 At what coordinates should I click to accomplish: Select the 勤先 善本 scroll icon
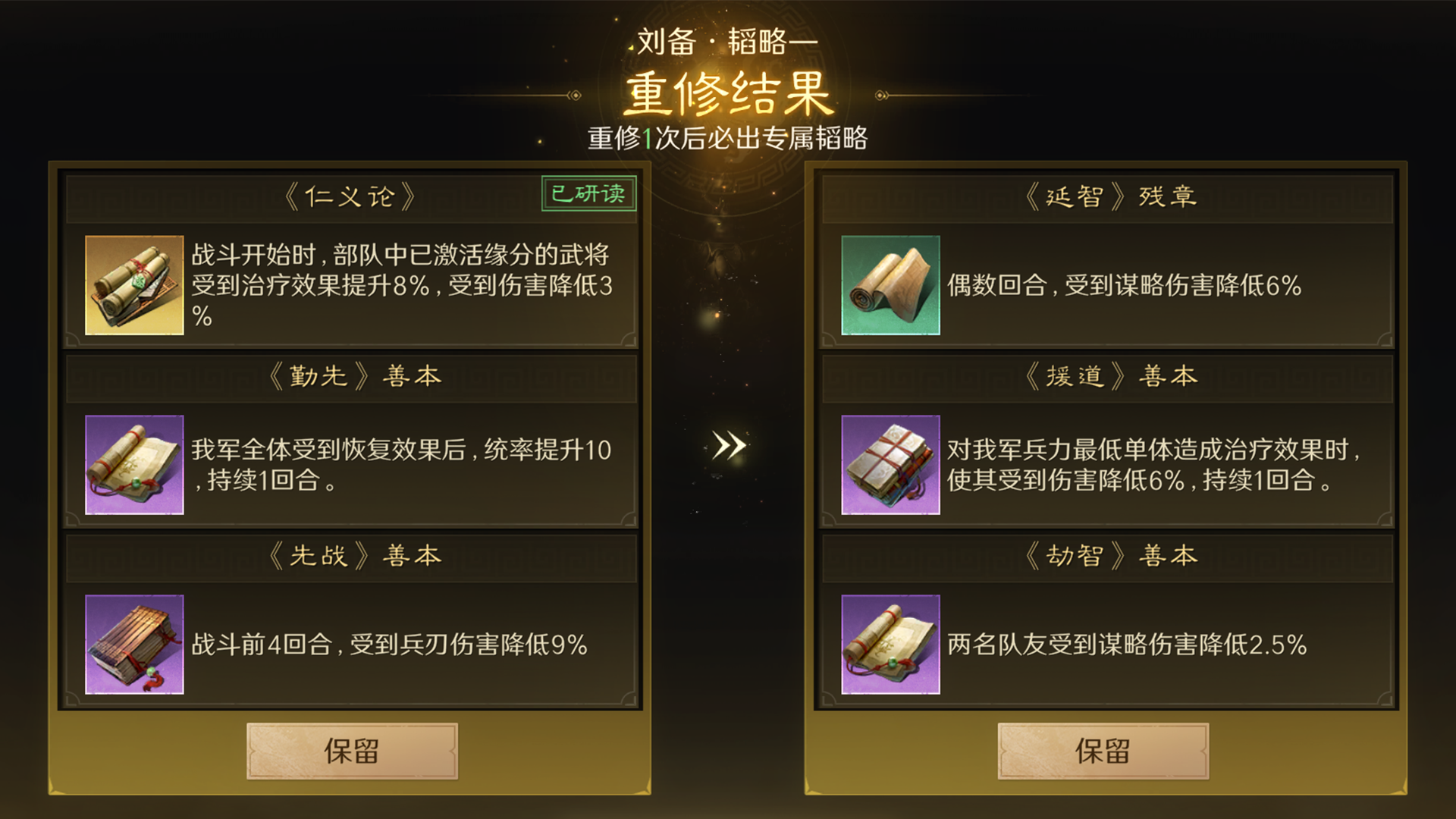tap(134, 465)
